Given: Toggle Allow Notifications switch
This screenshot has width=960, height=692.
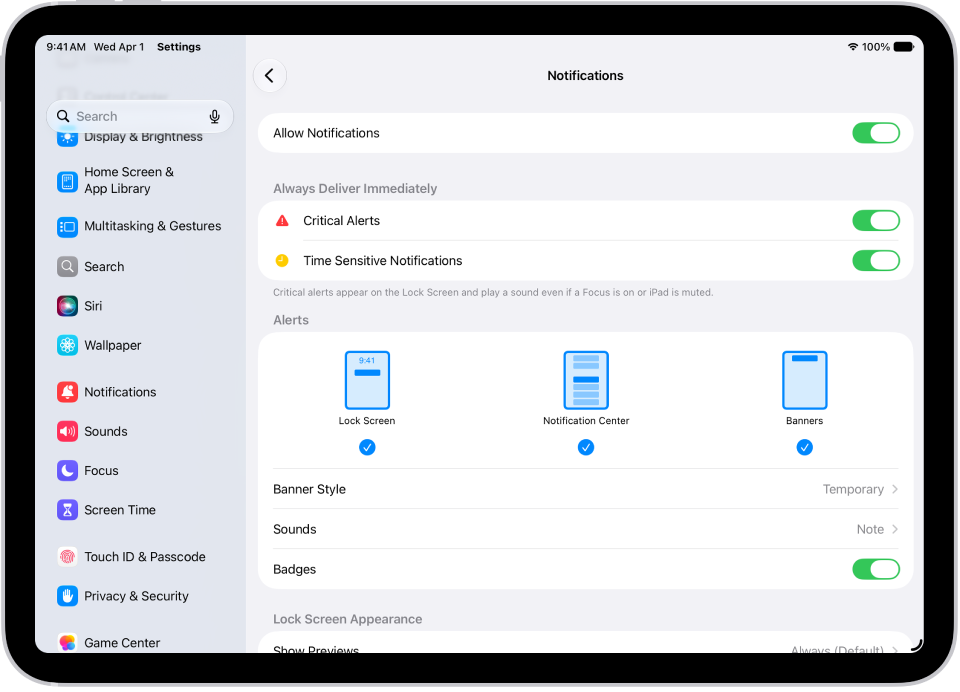Looking at the screenshot, I should [x=876, y=133].
